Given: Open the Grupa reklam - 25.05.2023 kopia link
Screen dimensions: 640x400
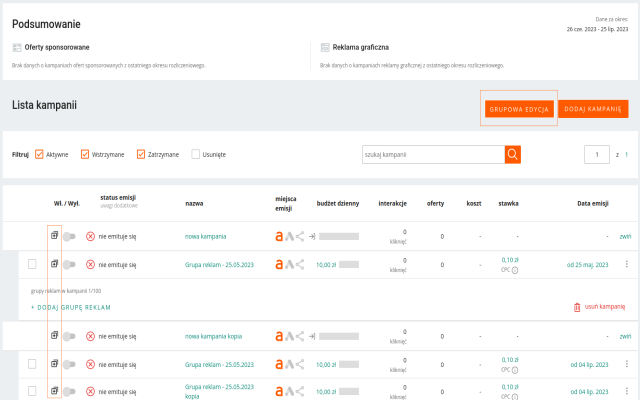Looking at the screenshot, I should click(219, 391).
